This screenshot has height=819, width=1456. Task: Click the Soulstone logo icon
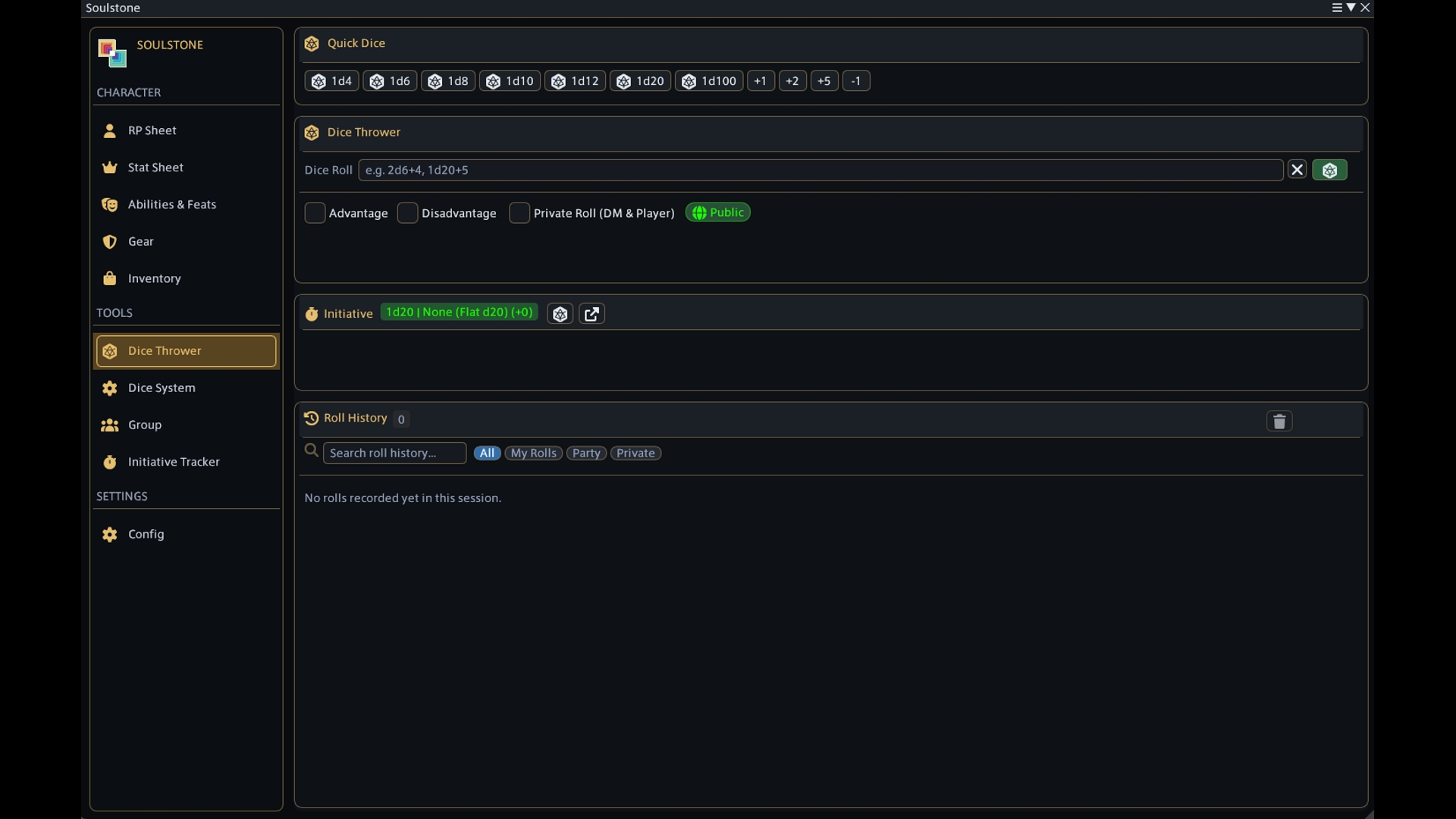[x=112, y=53]
